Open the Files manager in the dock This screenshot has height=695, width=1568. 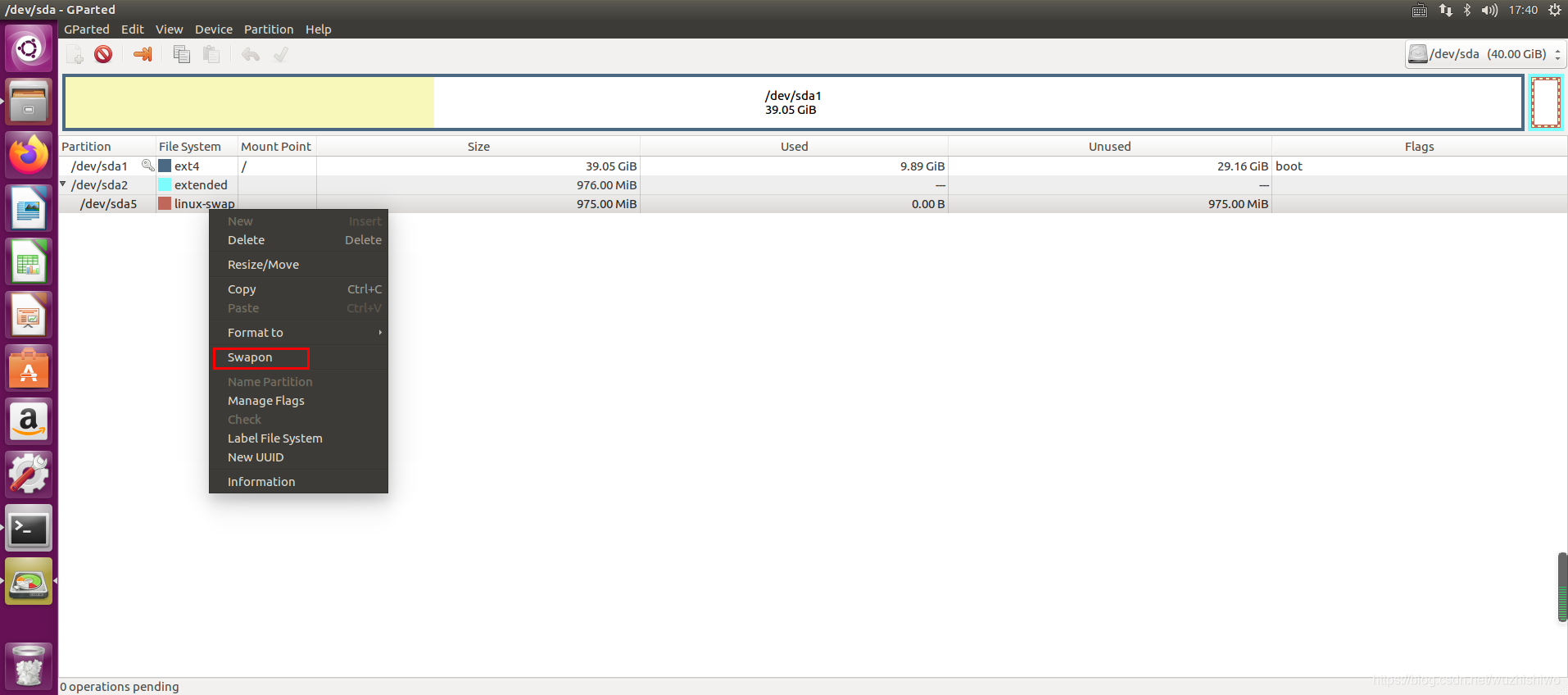click(x=29, y=102)
